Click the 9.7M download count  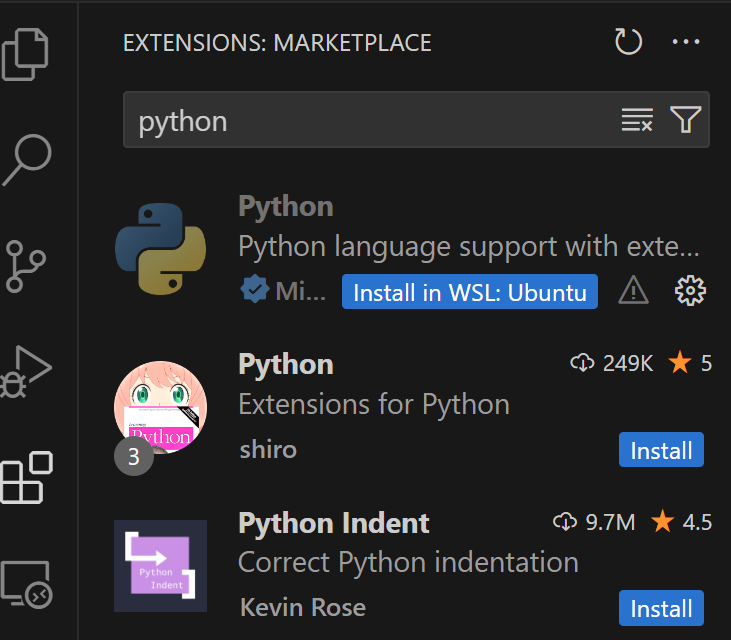pos(594,522)
